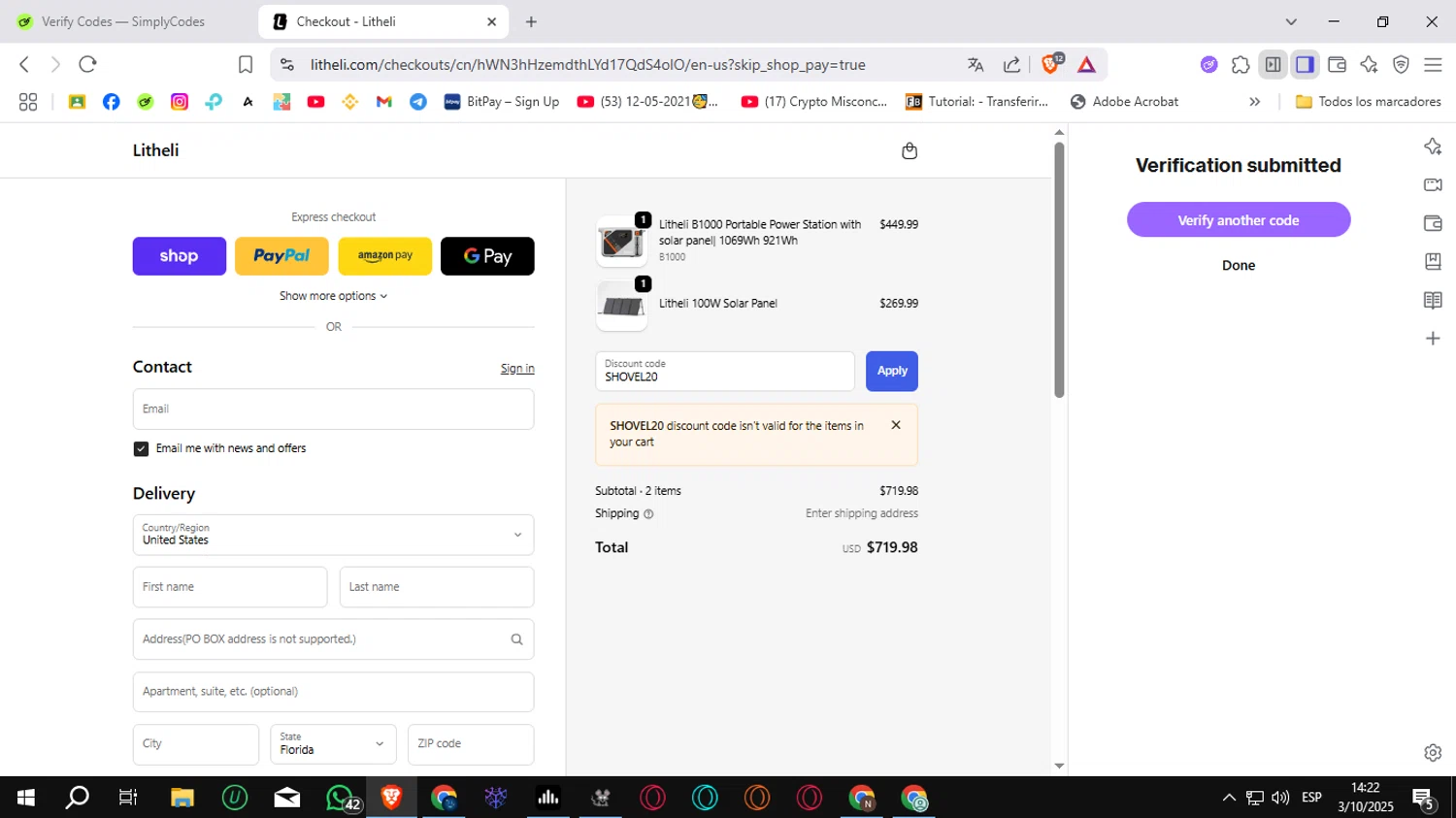1456x818 pixels.
Task: Click the share page icon
Action: click(1011, 65)
